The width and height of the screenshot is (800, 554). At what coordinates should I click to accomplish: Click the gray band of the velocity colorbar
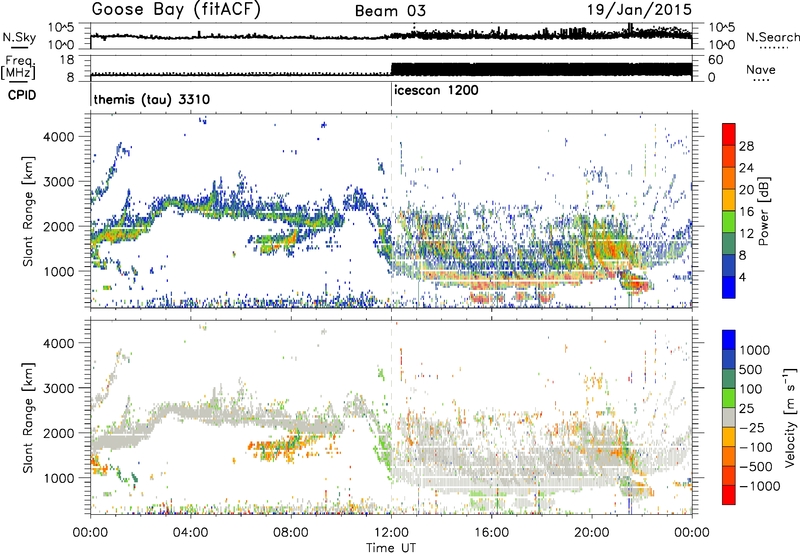pos(729,417)
